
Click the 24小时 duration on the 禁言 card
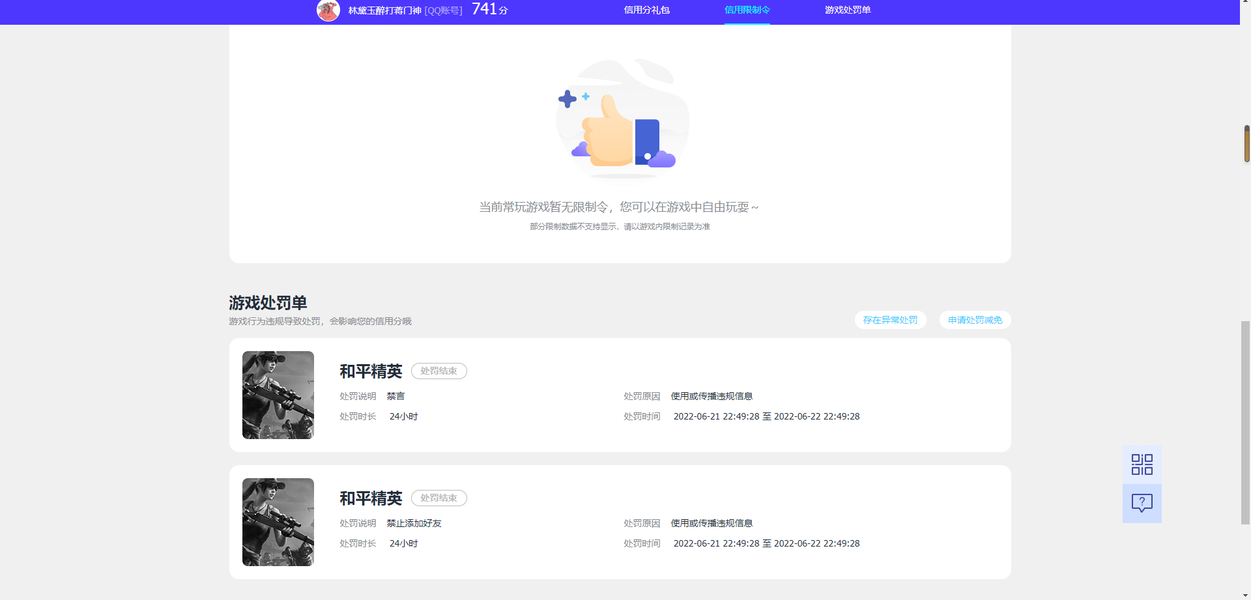point(404,417)
